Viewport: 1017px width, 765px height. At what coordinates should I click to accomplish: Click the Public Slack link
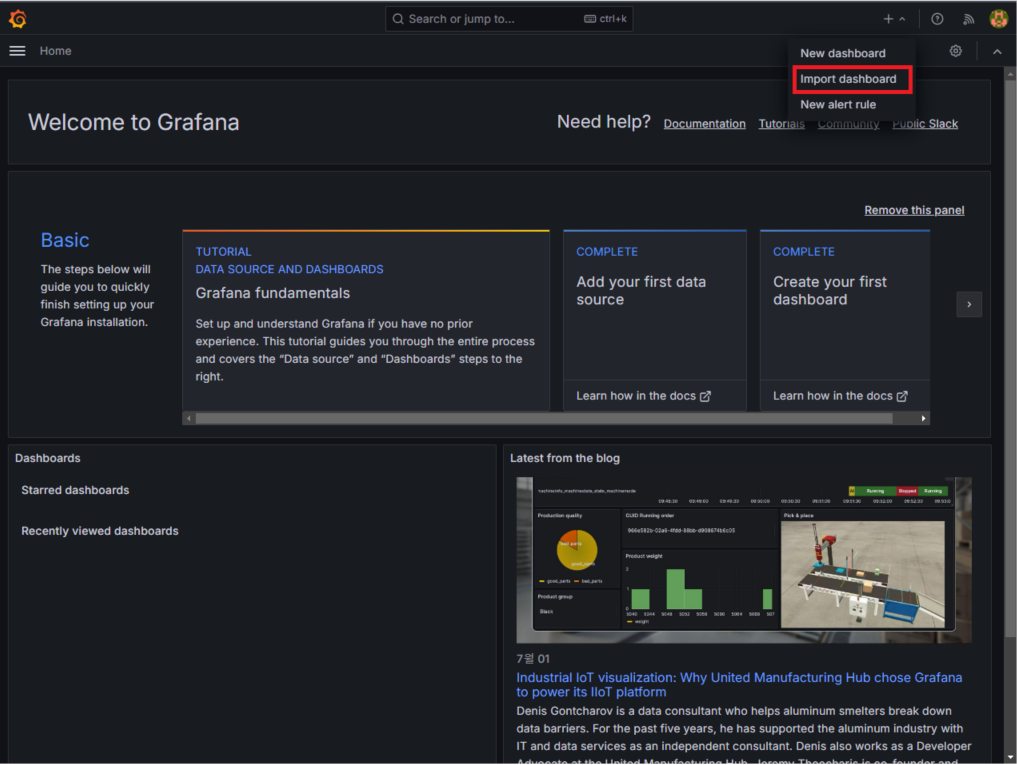click(925, 123)
